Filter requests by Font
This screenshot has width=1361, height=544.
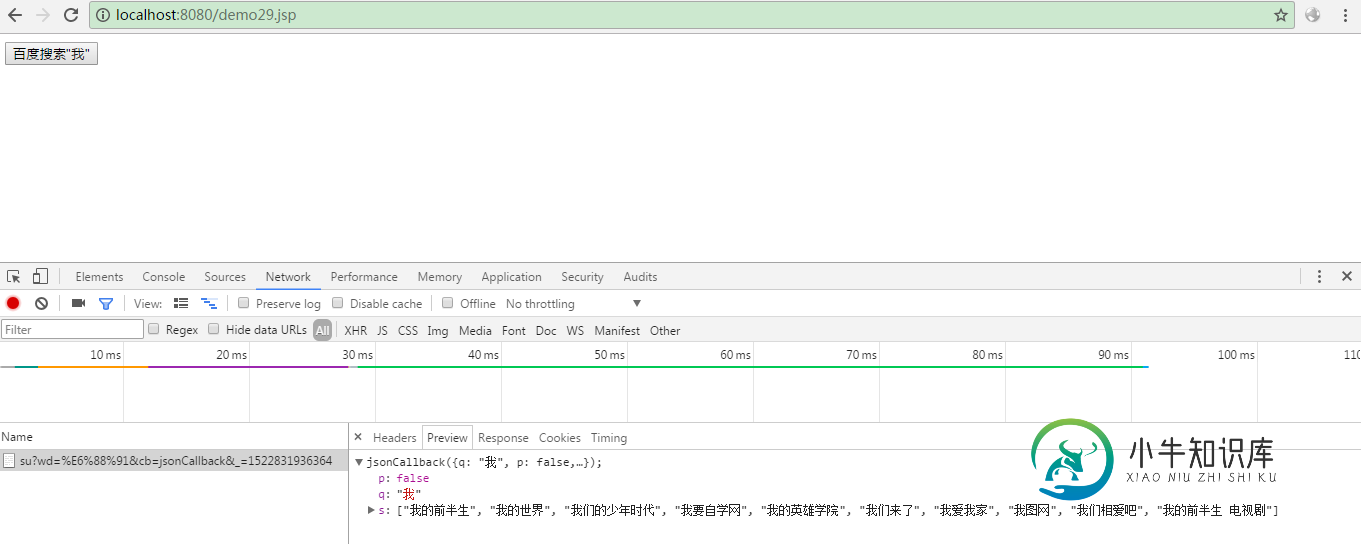(513, 330)
